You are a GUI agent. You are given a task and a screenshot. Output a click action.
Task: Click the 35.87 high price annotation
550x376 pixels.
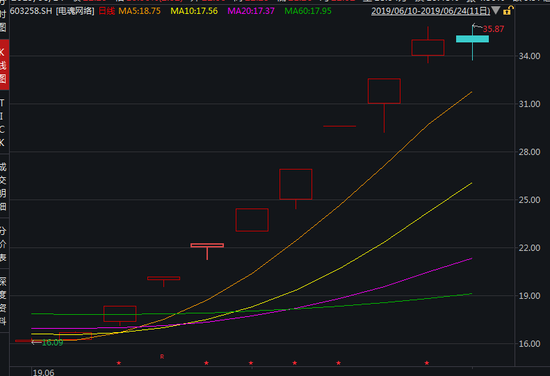tap(493, 29)
